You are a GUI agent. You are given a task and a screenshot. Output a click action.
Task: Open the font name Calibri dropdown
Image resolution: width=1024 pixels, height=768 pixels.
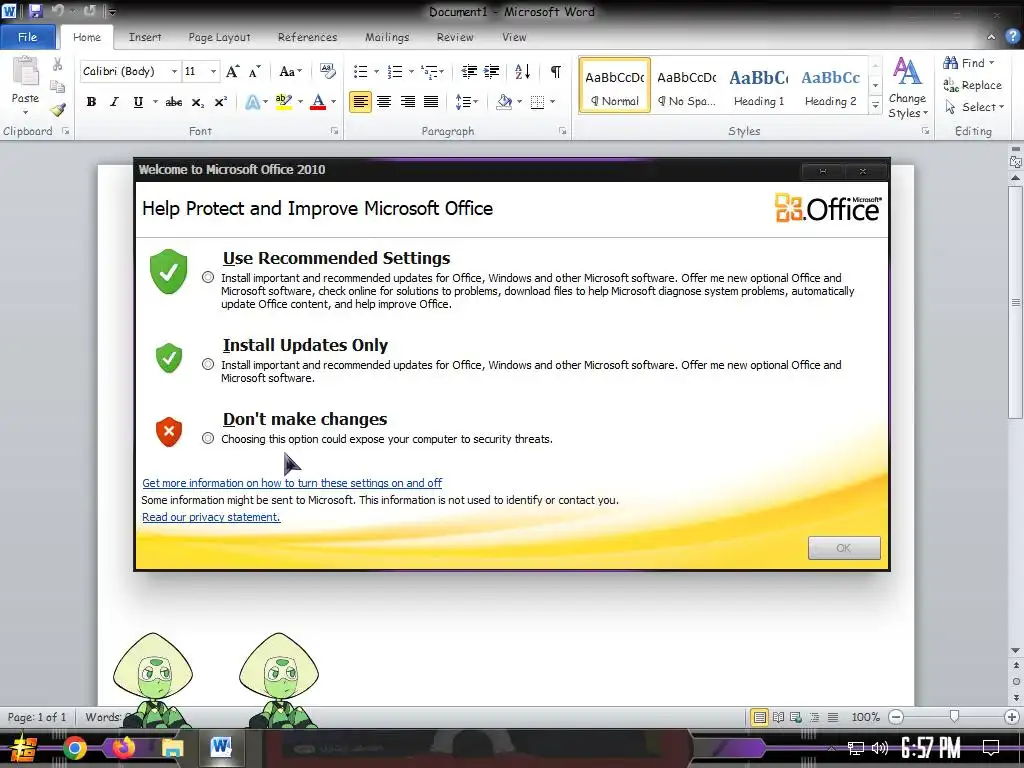[x=174, y=71]
